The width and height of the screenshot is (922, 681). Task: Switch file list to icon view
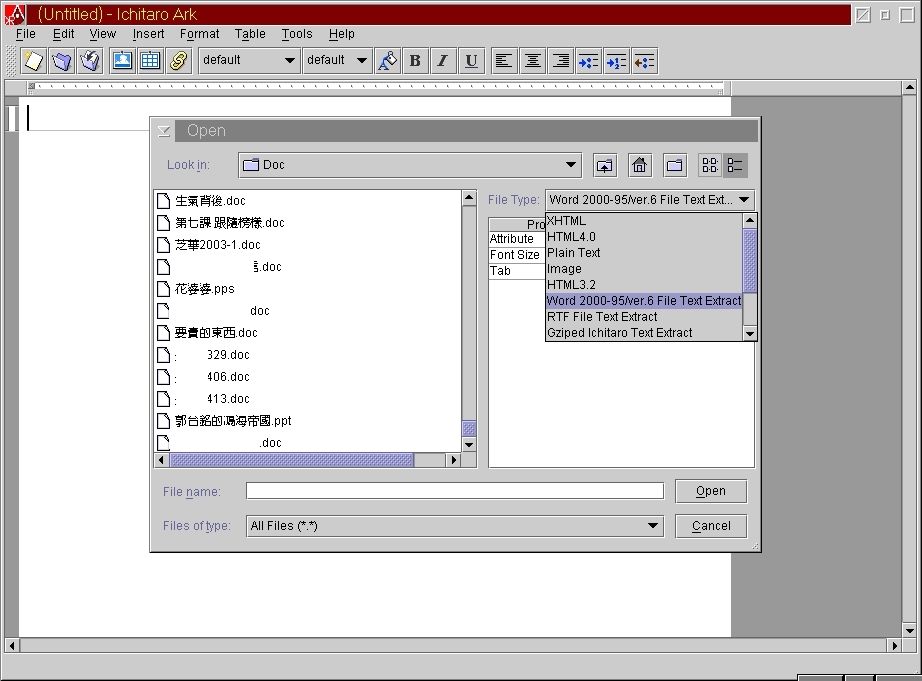710,165
